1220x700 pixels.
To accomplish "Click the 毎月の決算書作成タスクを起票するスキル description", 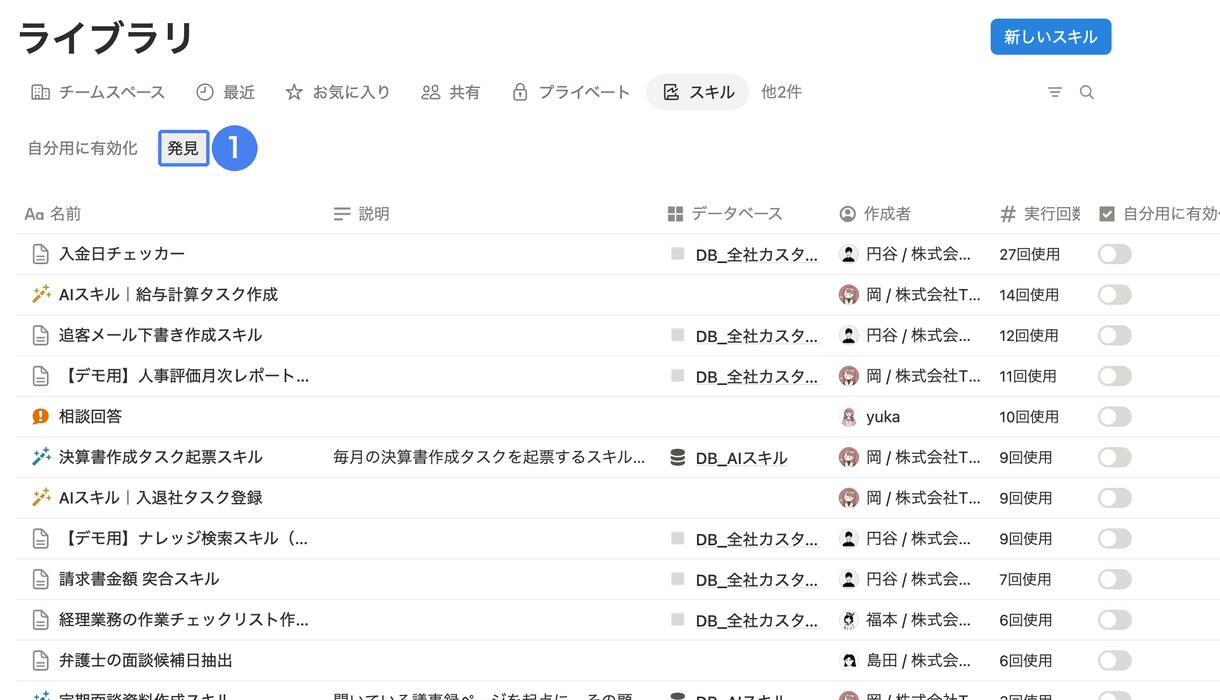I will 489,457.
